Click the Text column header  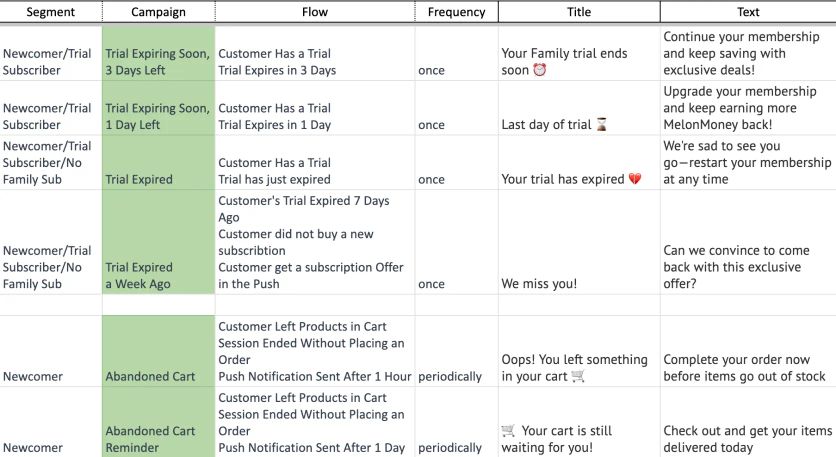coord(747,12)
